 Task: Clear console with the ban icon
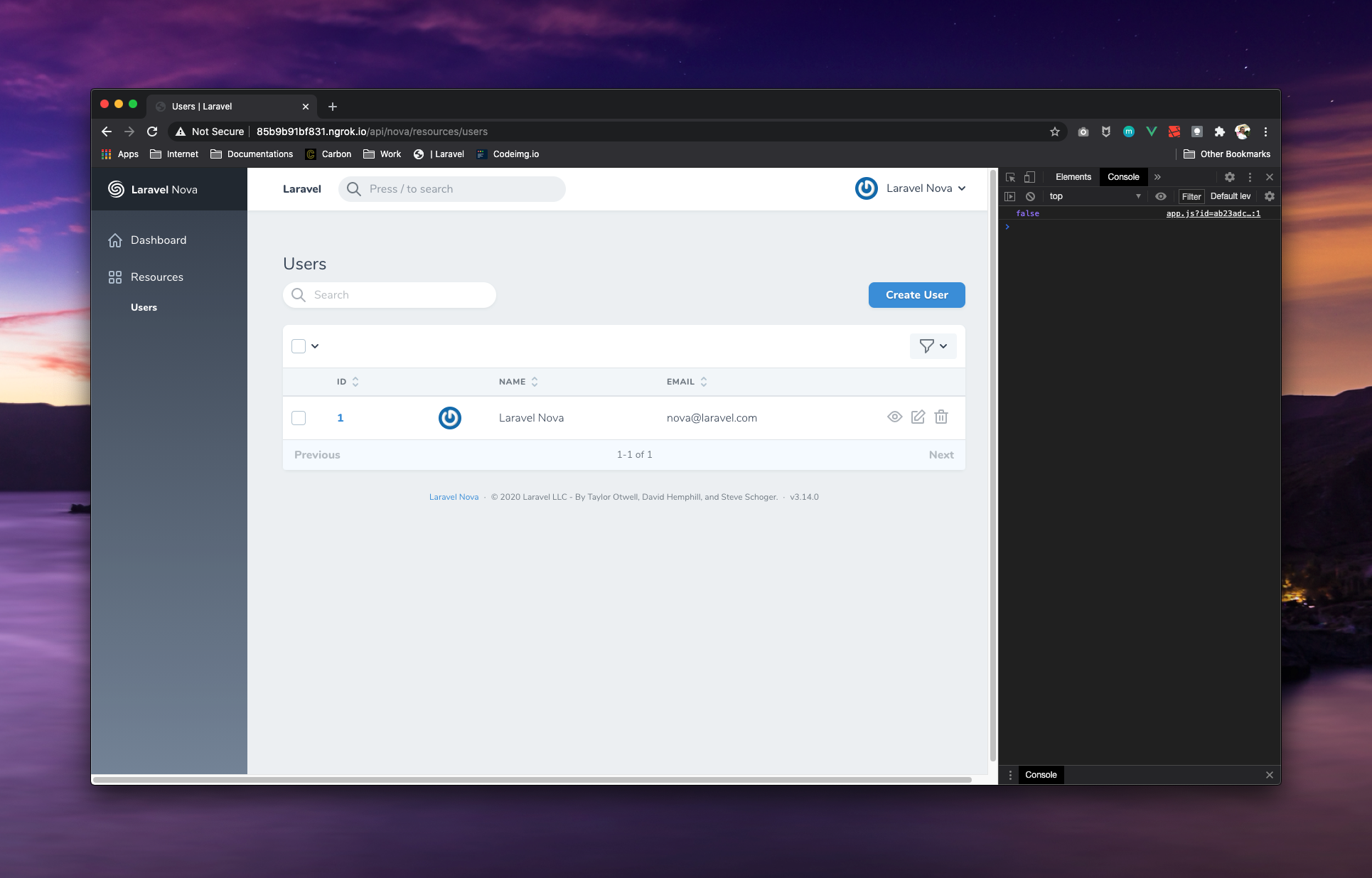point(1030,196)
